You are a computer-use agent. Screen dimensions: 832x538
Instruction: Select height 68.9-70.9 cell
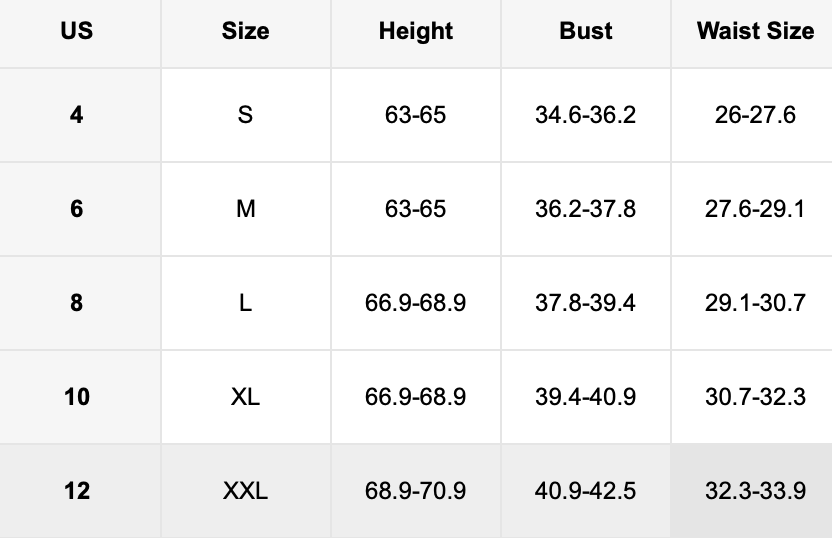pyautogui.click(x=416, y=491)
